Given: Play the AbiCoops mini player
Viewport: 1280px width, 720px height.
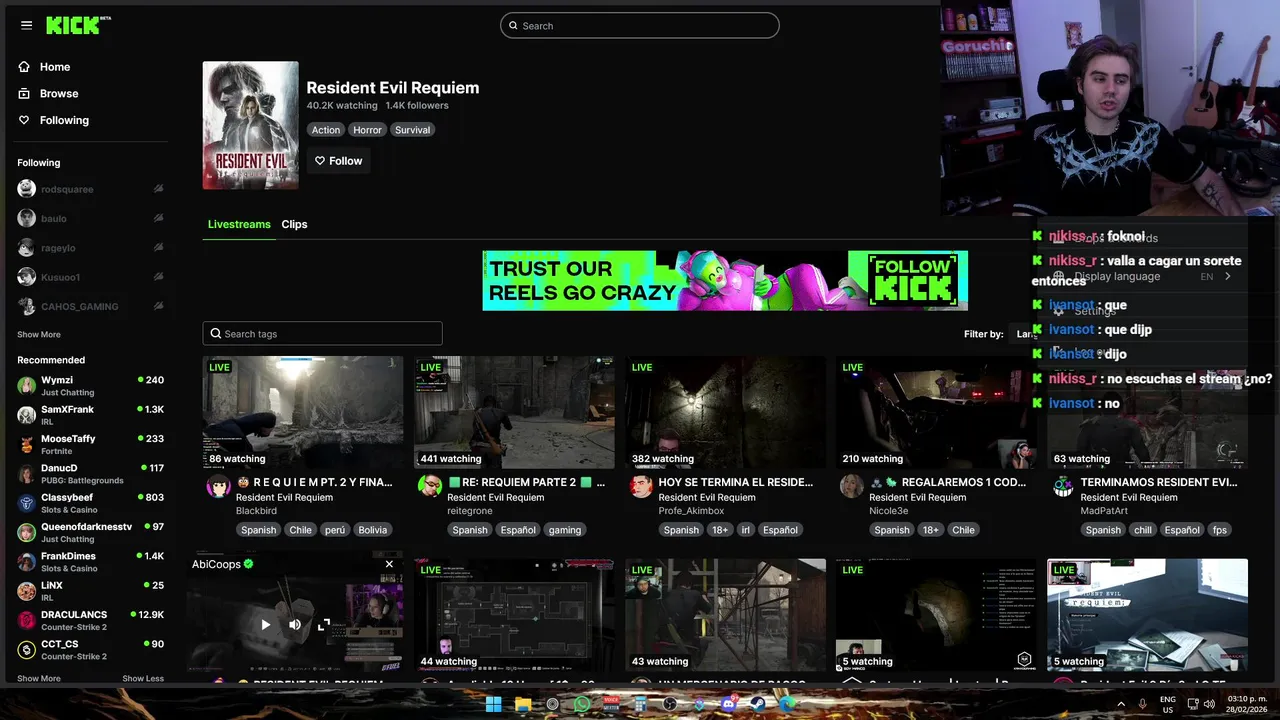Looking at the screenshot, I should pos(265,624).
